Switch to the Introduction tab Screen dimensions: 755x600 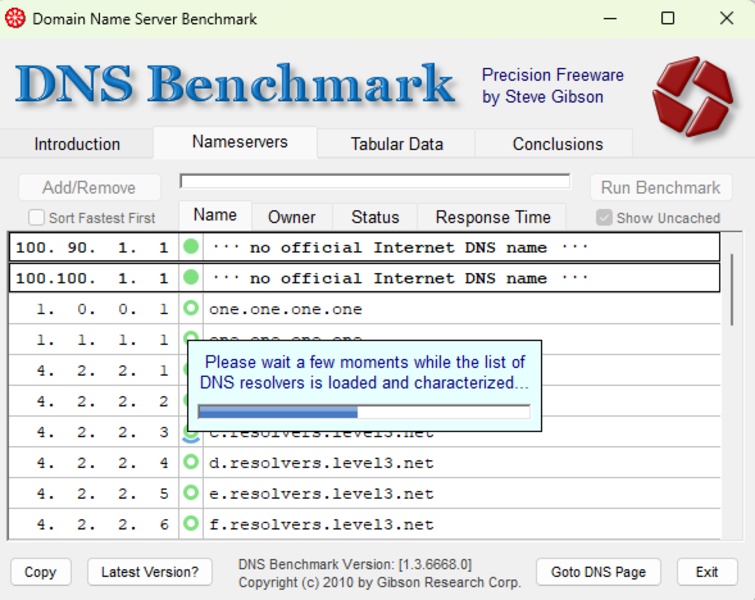coord(77,144)
